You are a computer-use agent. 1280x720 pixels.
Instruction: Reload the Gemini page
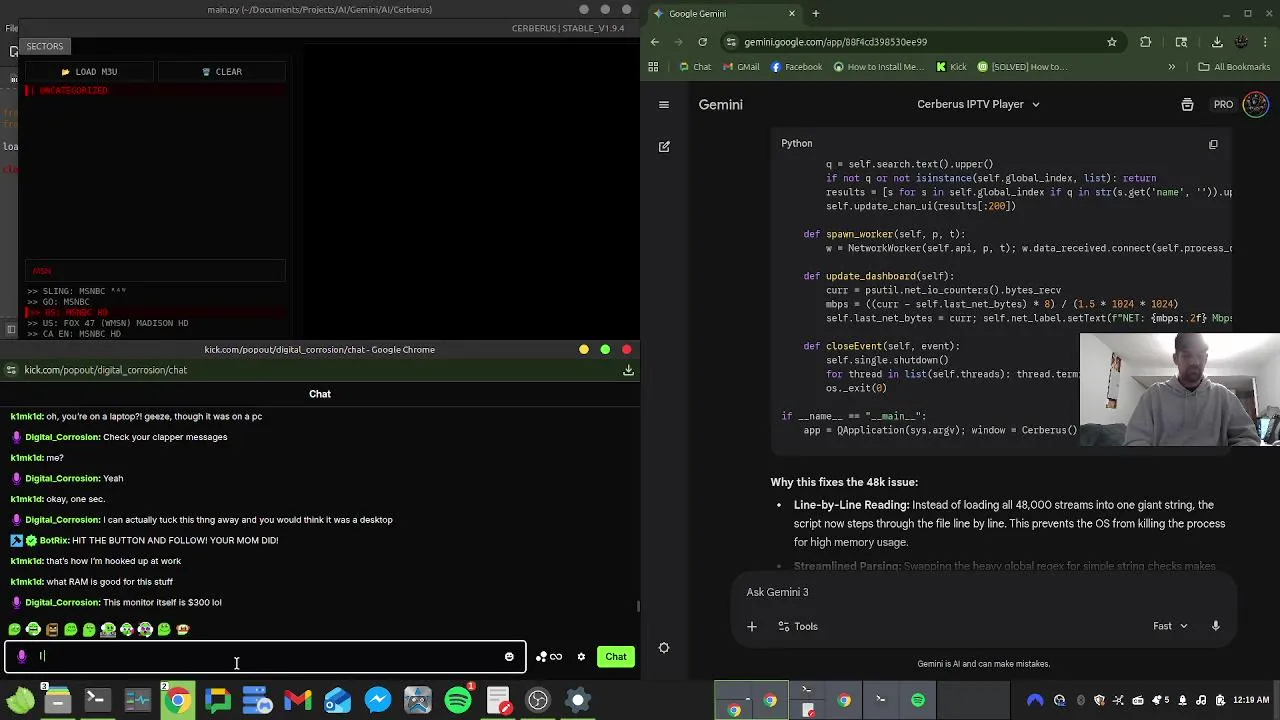[x=703, y=42]
